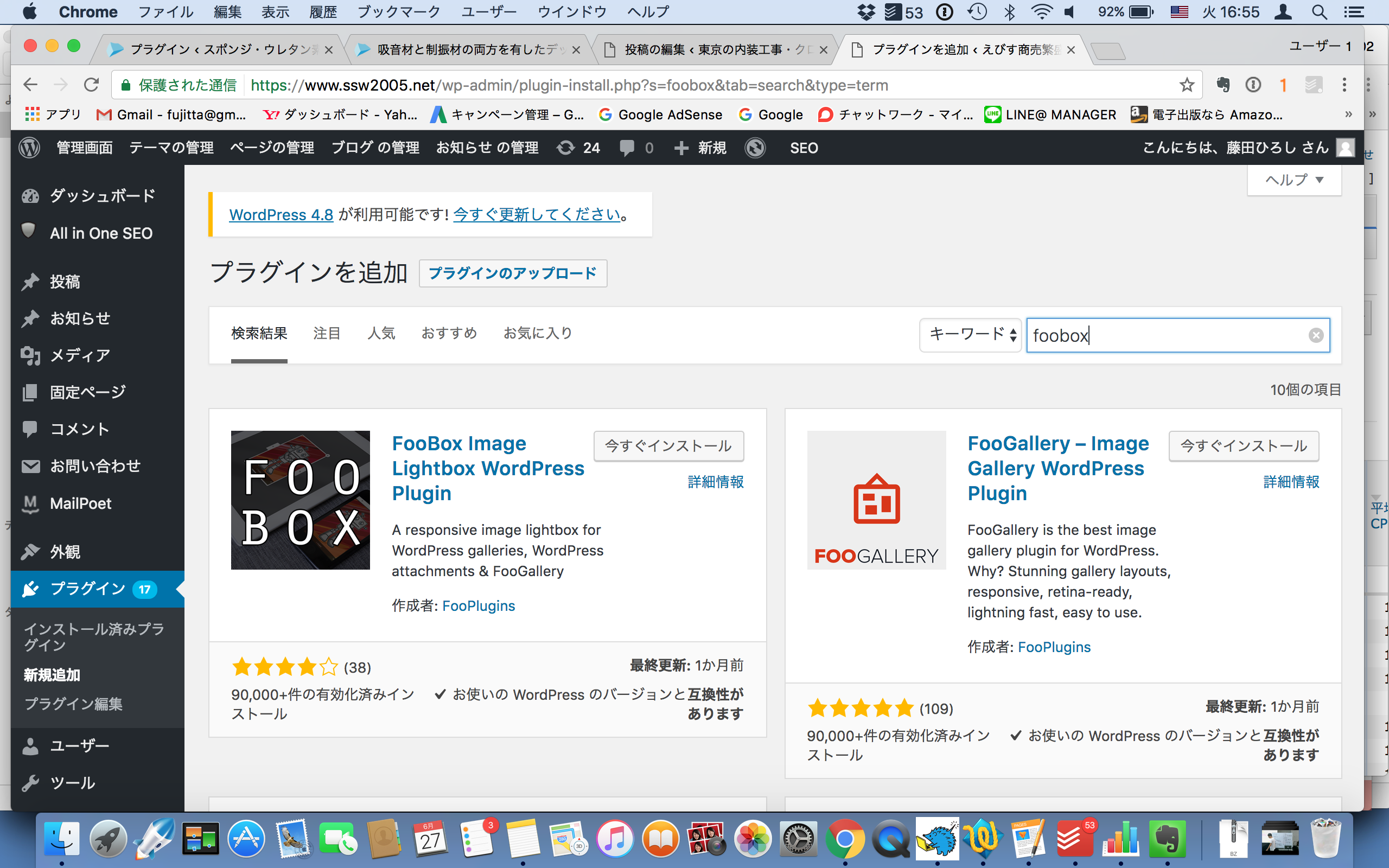Click the Evernote extension icon in Chrome toolbar

[1222, 85]
